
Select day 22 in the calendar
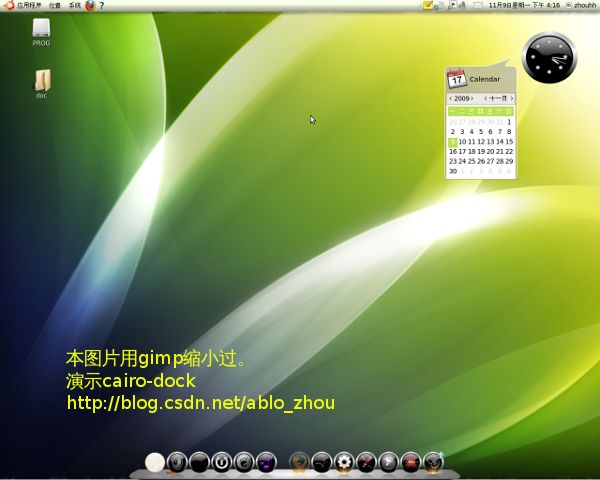point(509,152)
